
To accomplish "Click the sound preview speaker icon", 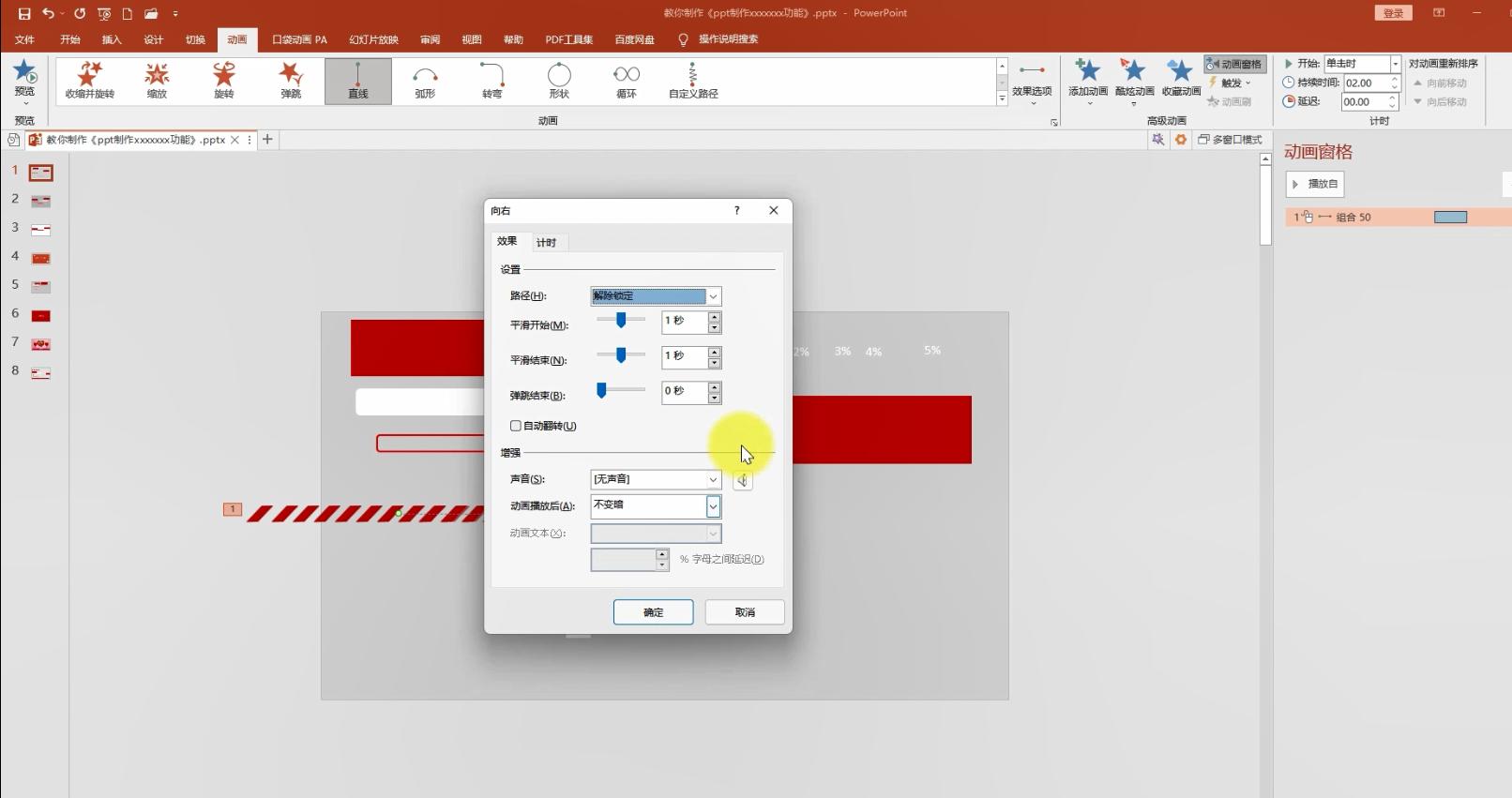I will click(x=742, y=480).
